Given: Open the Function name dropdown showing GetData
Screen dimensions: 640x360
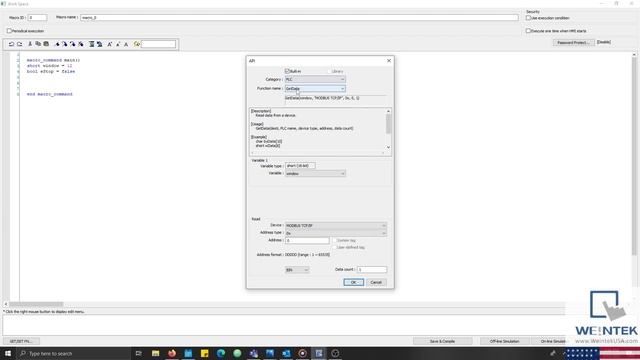Looking at the screenshot, I should [x=315, y=89].
